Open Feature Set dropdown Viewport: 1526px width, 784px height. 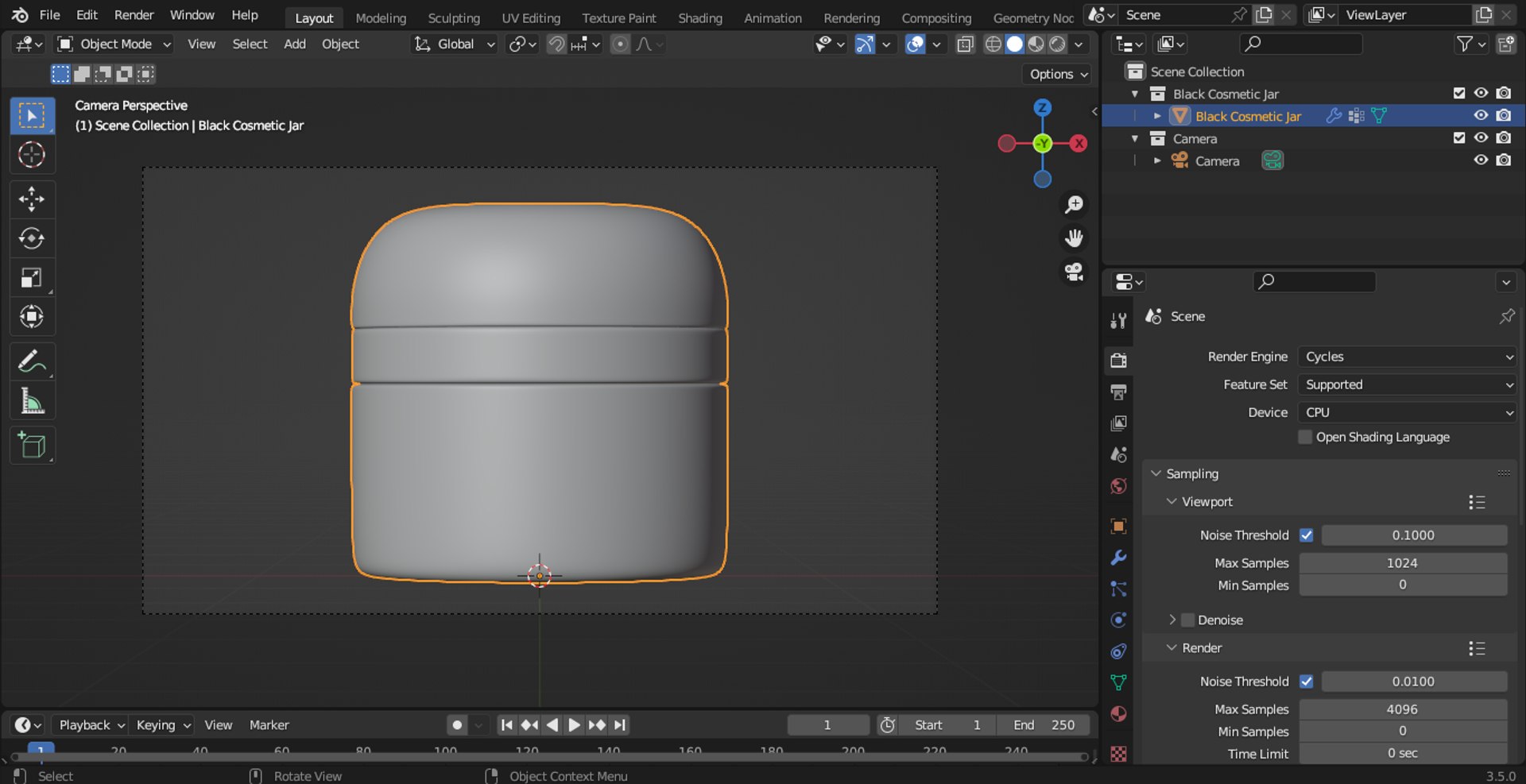1408,384
